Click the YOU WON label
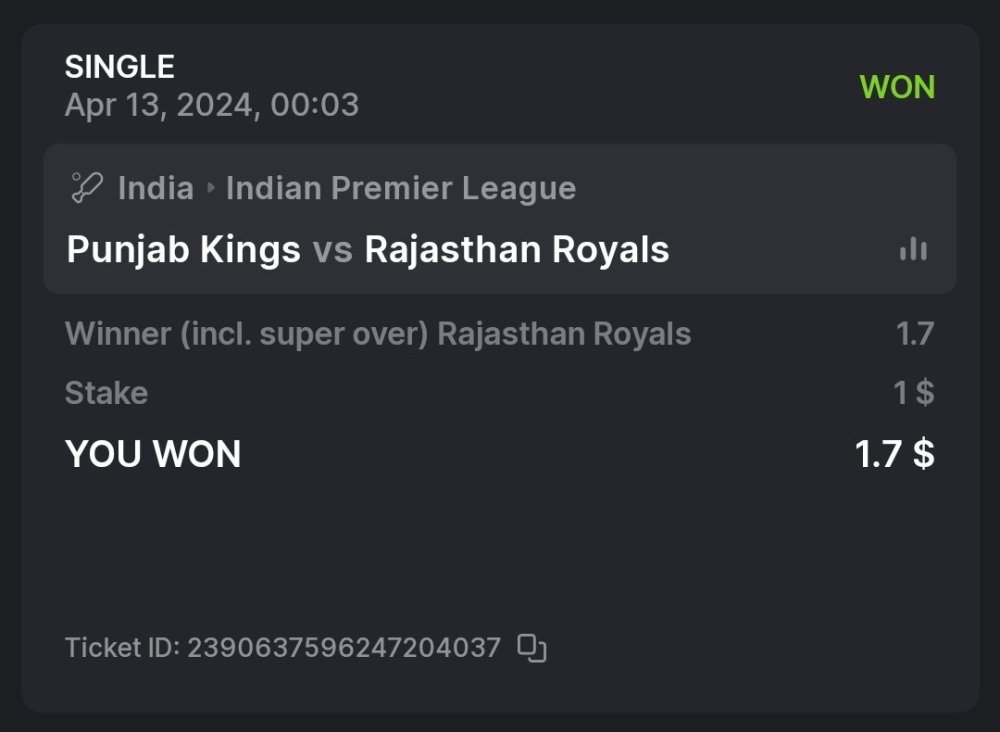This screenshot has height=732, width=1000. (153, 454)
